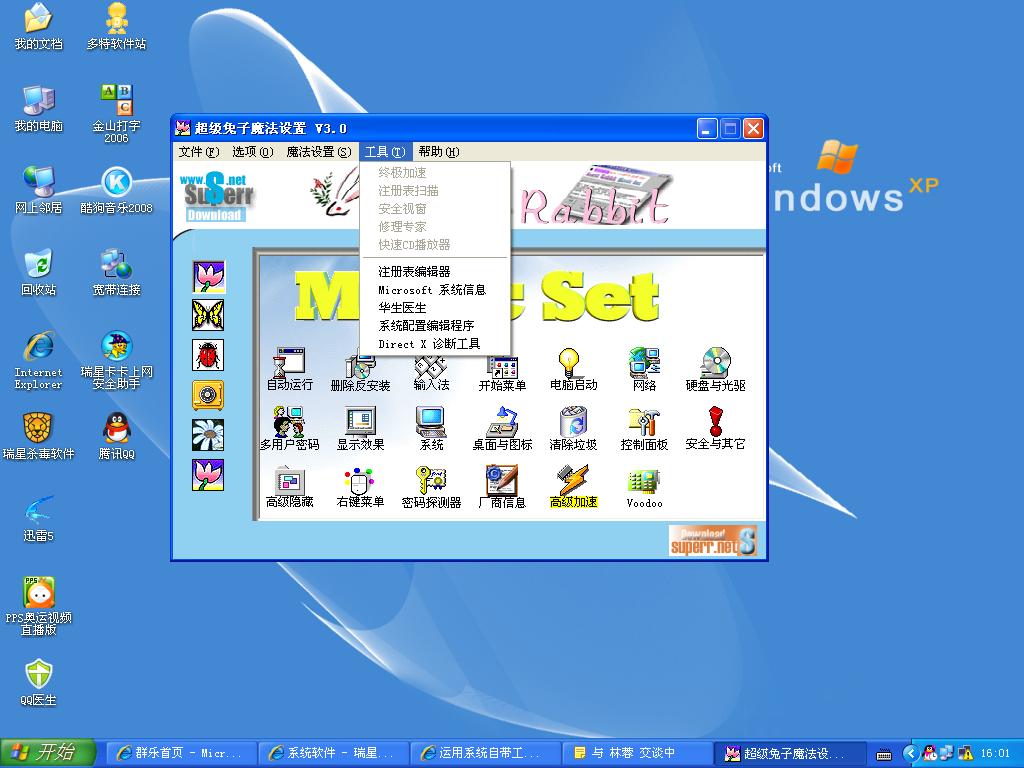
Task: Open the 帮助(H) menu
Action: pos(439,152)
